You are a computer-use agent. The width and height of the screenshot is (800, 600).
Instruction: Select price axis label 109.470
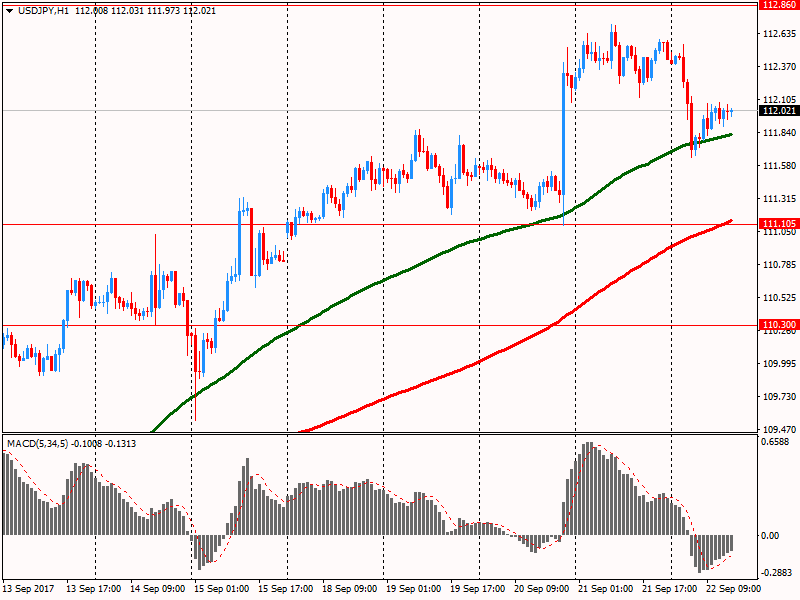pyautogui.click(x=779, y=430)
